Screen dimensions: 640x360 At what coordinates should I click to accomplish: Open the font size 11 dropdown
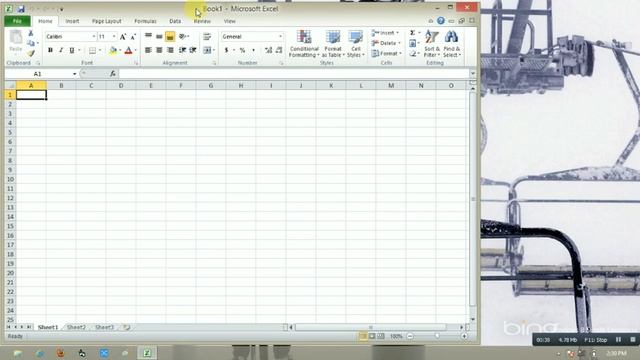tap(114, 37)
